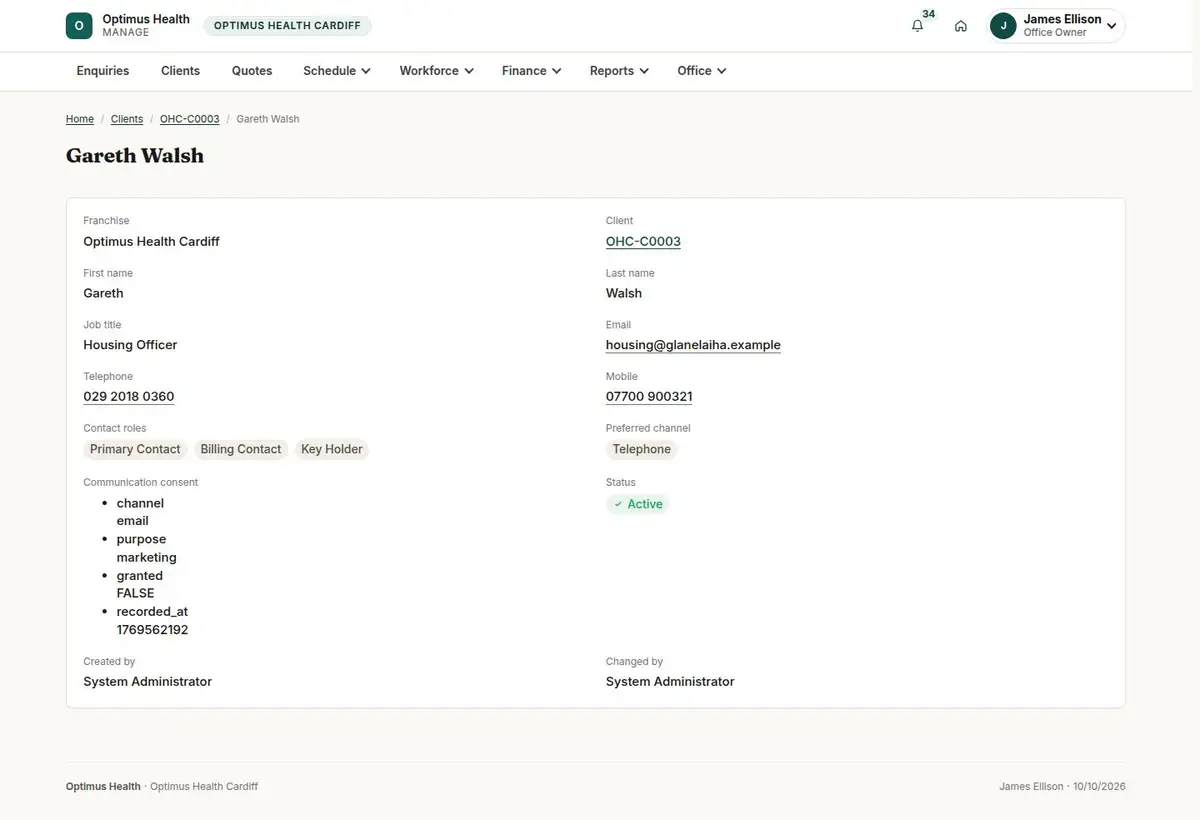Go to the home icon in header
The width and height of the screenshot is (1200, 820).
click(x=961, y=26)
